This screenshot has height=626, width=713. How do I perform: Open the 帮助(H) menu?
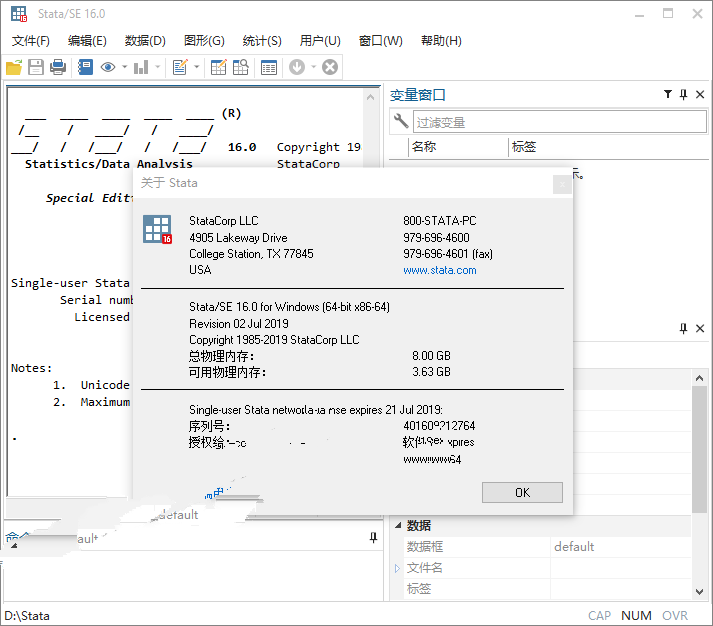(441, 41)
